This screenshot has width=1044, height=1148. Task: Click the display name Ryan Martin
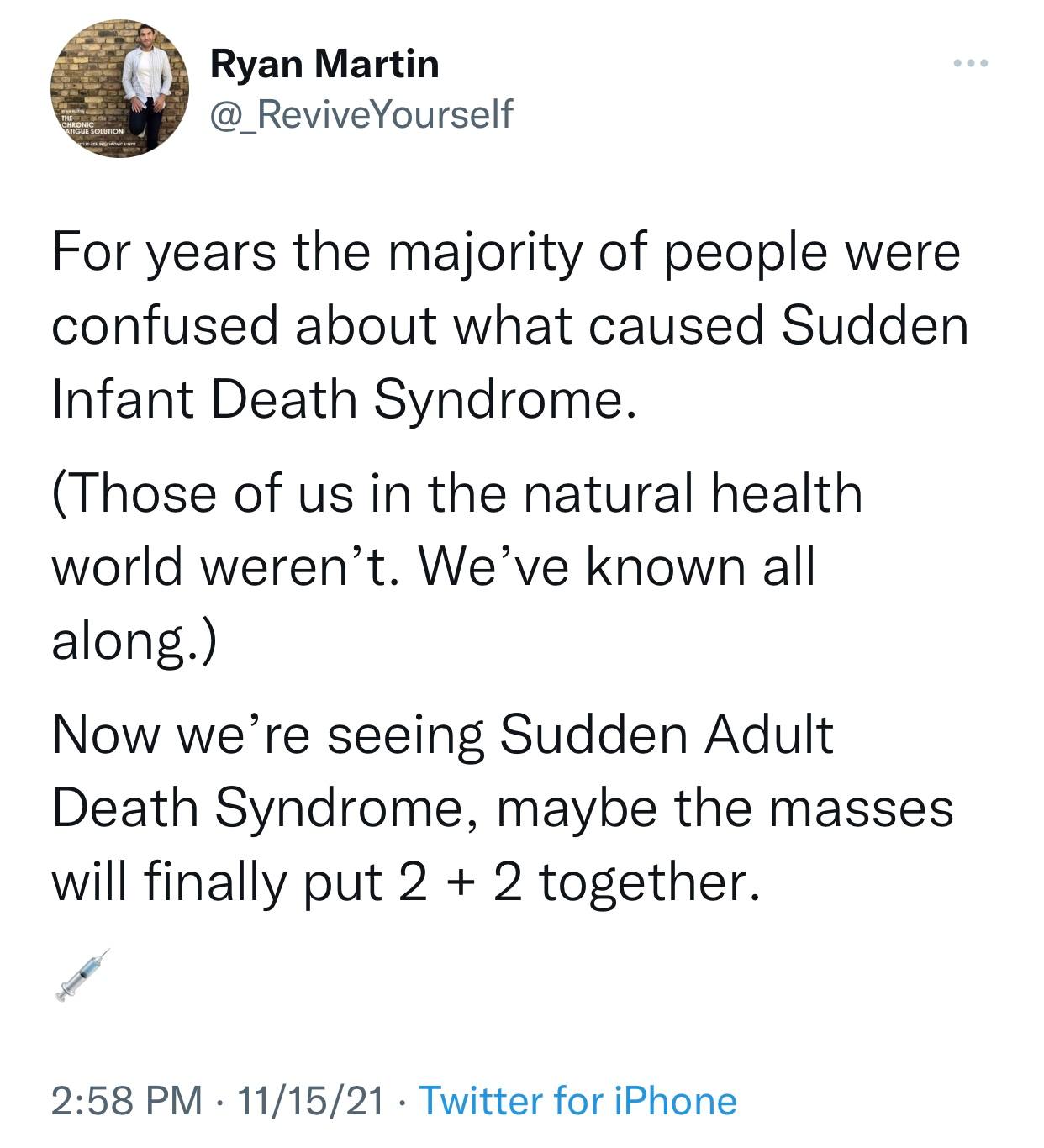(324, 64)
